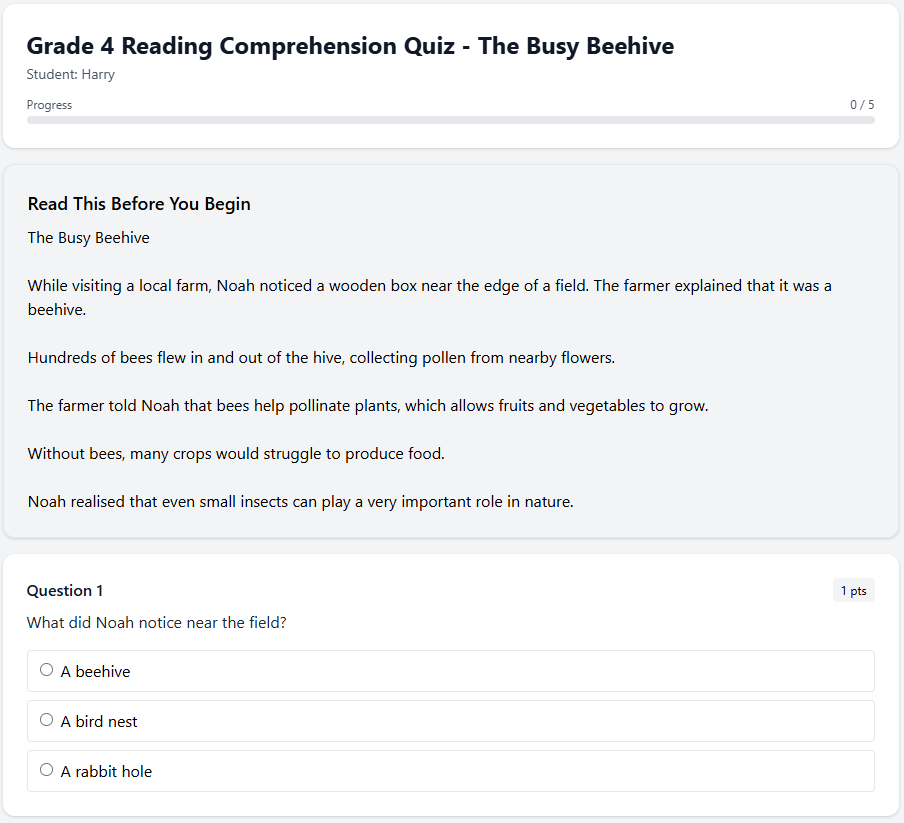This screenshot has width=904, height=823.
Task: Click the 'Read This Before You Begin' heading
Action: [138, 204]
